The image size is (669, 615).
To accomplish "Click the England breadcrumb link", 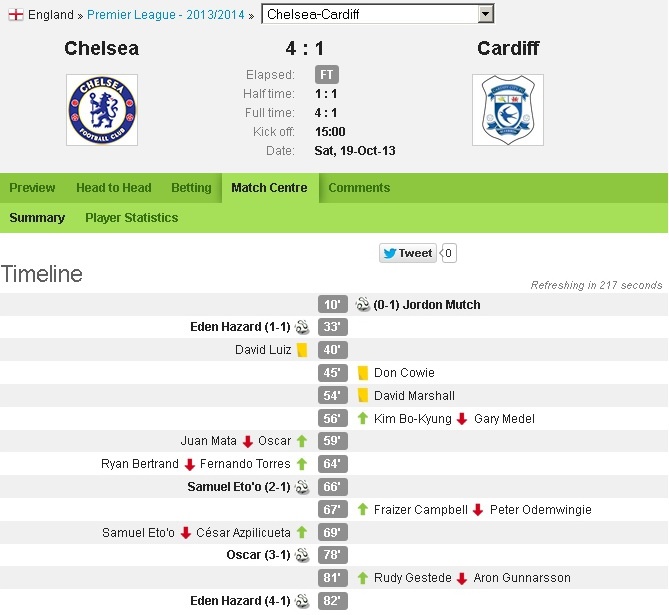I will [50, 15].
